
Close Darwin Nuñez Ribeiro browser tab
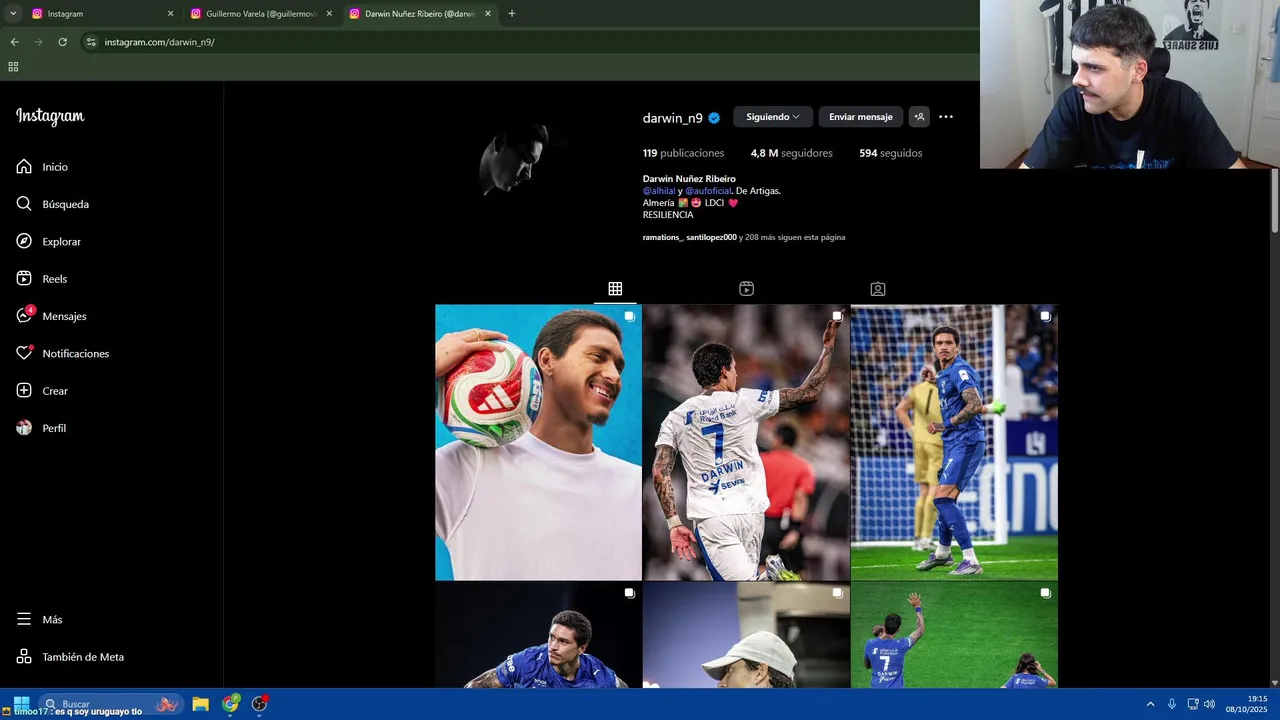point(488,14)
